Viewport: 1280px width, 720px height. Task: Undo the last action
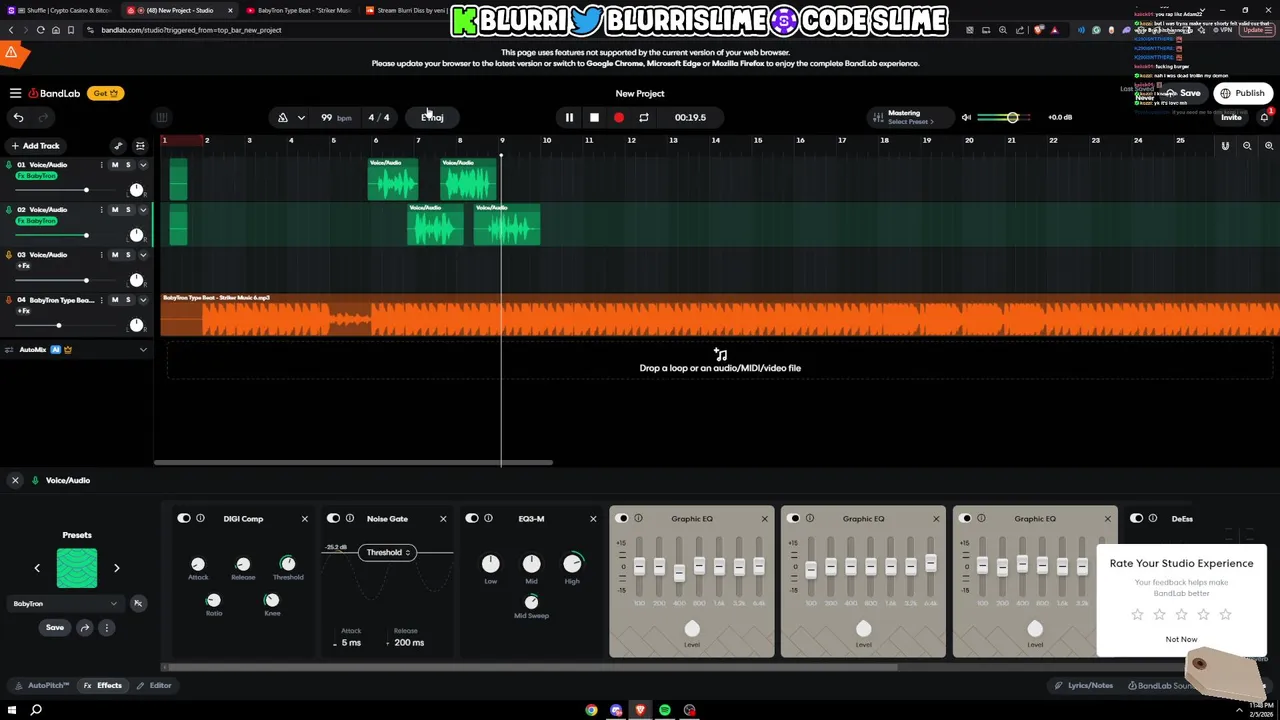pos(18,117)
